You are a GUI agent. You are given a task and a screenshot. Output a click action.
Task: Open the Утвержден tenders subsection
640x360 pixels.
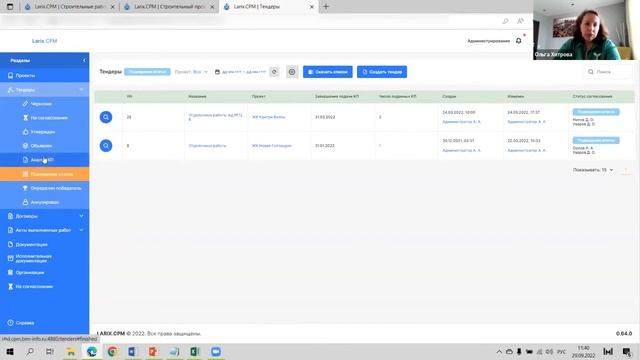[44, 132]
